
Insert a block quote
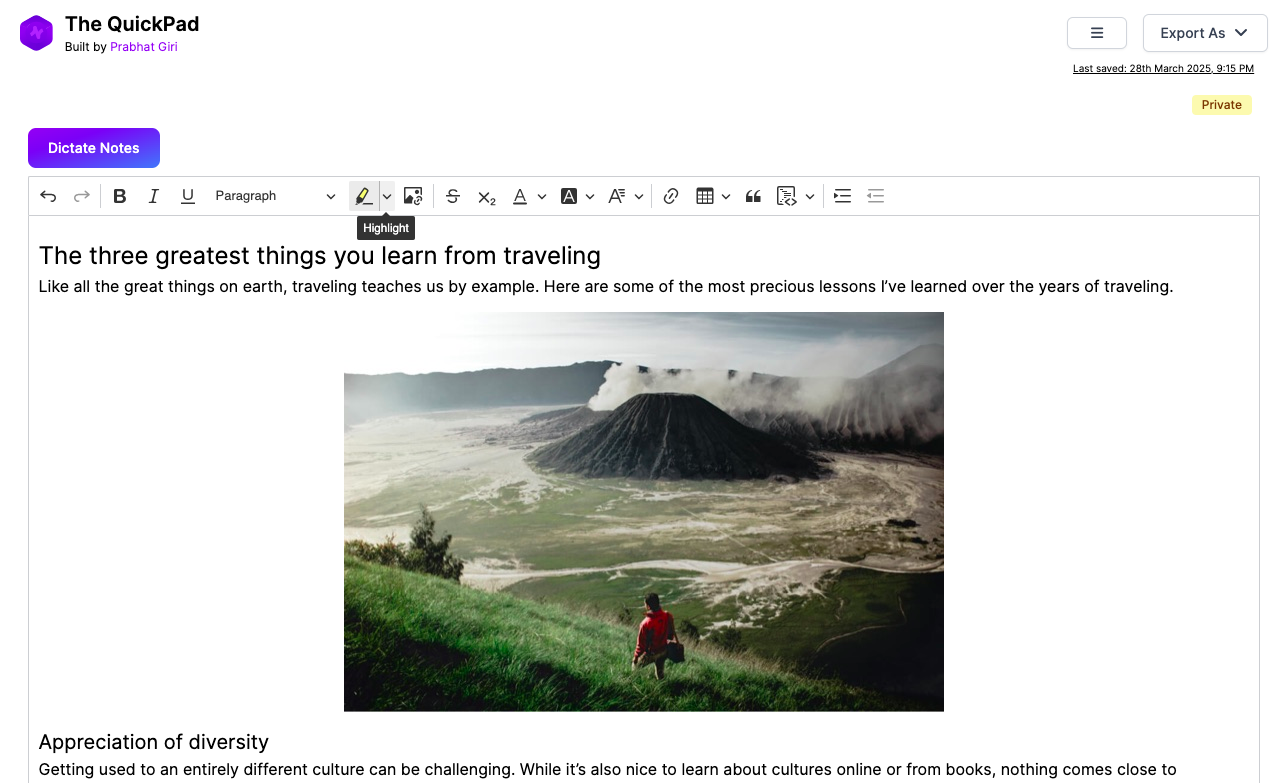[x=753, y=196]
